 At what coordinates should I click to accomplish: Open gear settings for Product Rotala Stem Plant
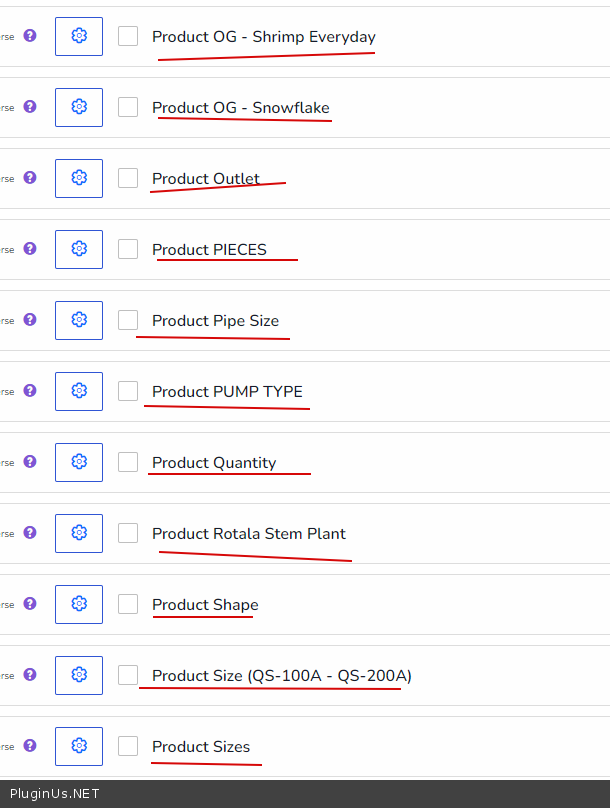coord(79,533)
